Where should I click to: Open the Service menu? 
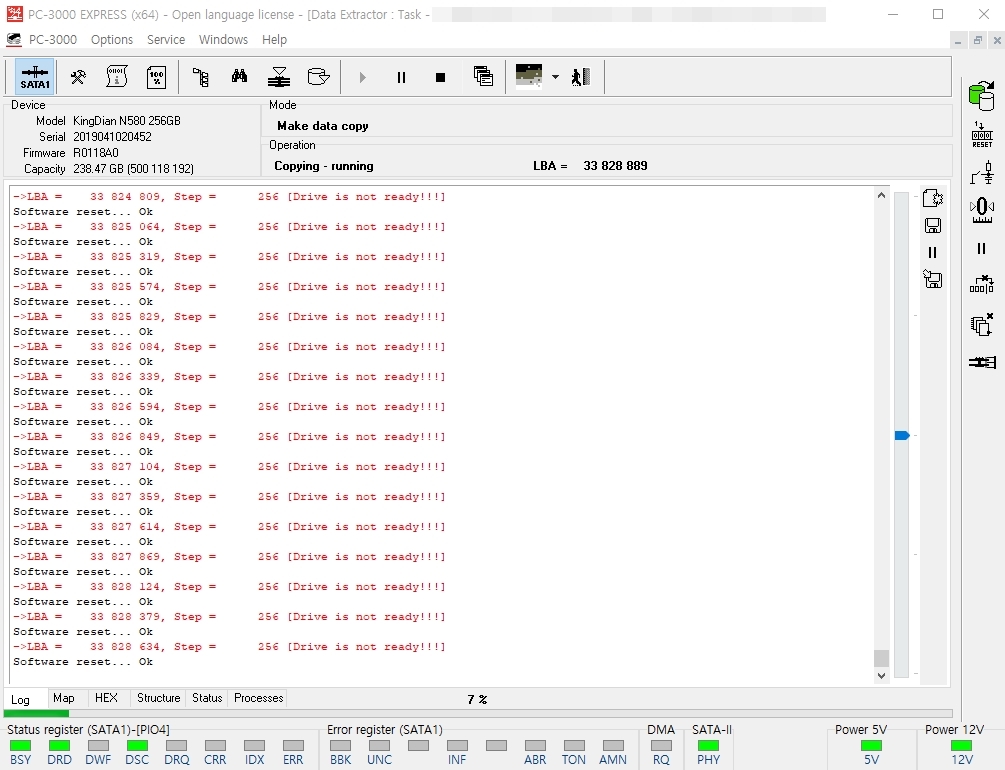click(x=166, y=40)
